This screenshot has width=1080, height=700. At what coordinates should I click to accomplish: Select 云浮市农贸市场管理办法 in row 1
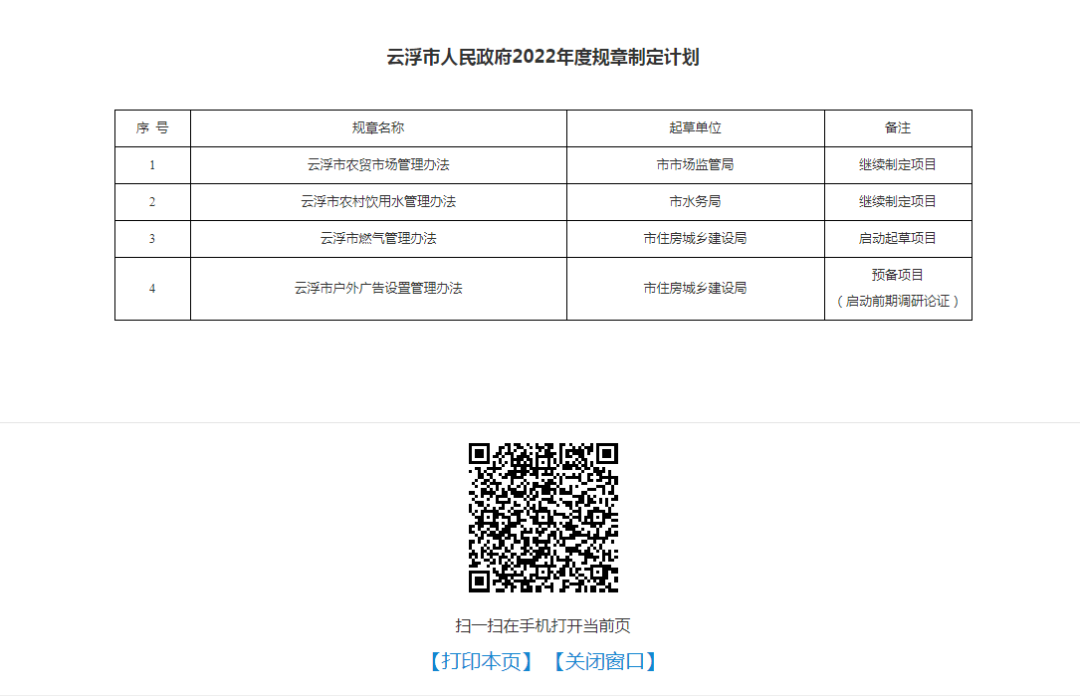pyautogui.click(x=378, y=165)
